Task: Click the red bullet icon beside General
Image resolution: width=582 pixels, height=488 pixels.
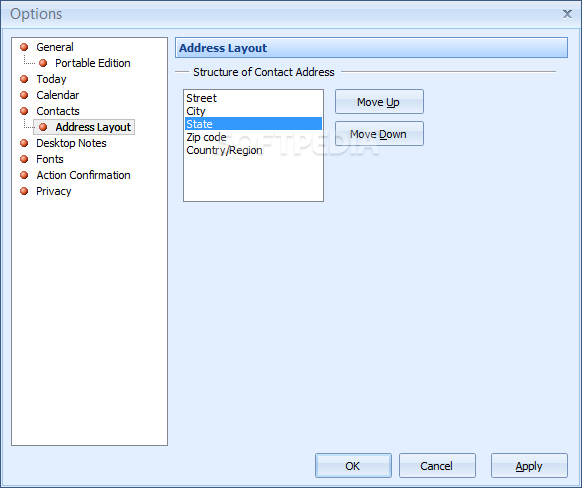Action: tap(24, 47)
